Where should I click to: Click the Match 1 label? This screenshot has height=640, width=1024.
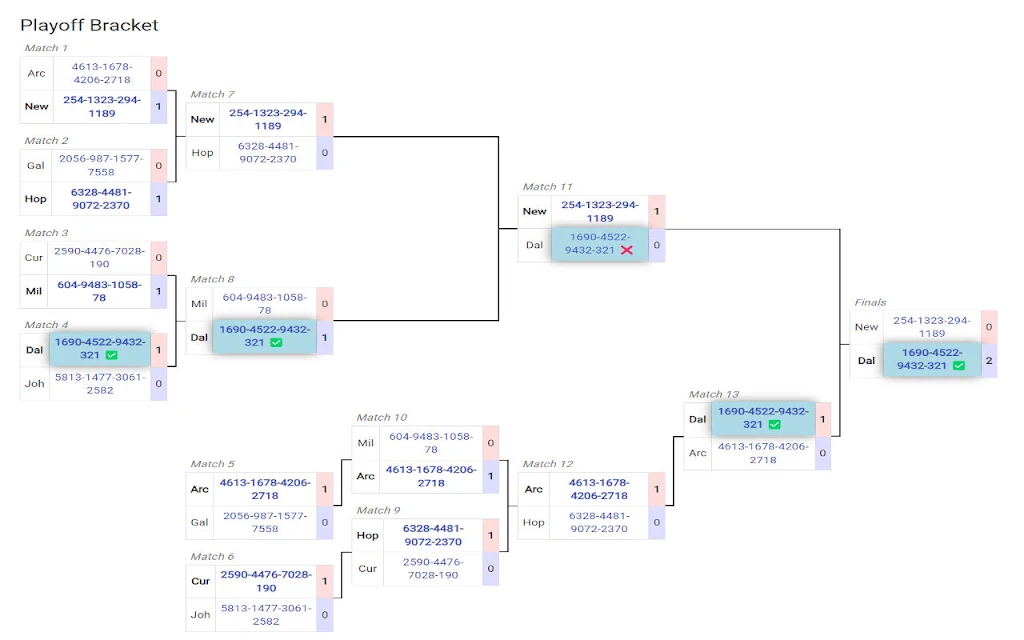46,48
